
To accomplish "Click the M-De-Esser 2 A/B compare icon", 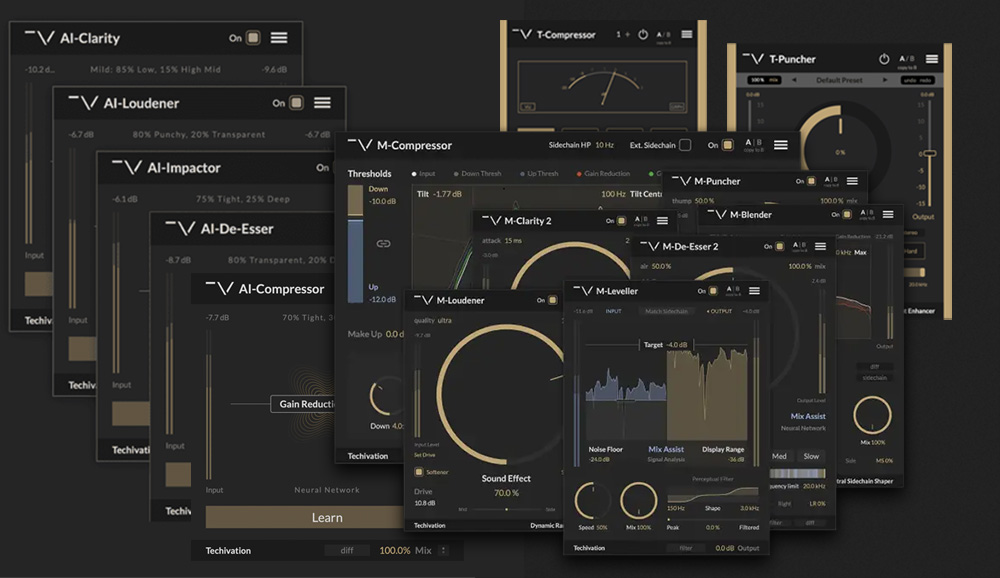I will [799, 247].
